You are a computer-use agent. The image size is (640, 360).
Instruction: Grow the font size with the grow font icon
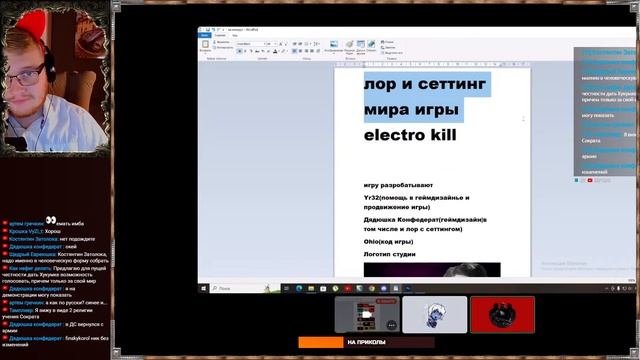coord(280,44)
